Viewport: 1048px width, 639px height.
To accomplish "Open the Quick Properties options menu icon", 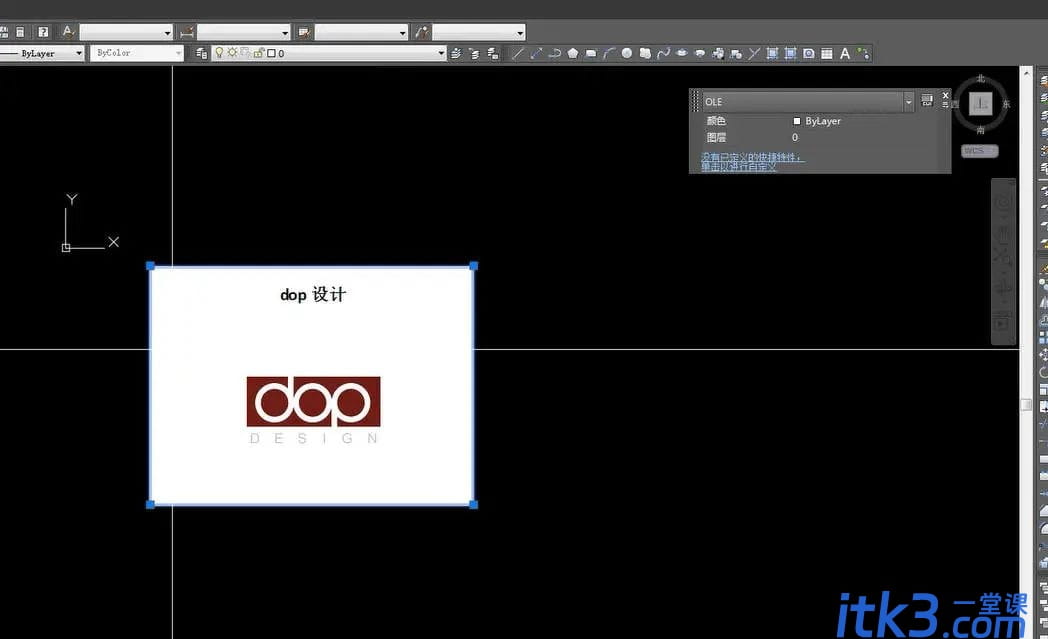I will [945, 104].
